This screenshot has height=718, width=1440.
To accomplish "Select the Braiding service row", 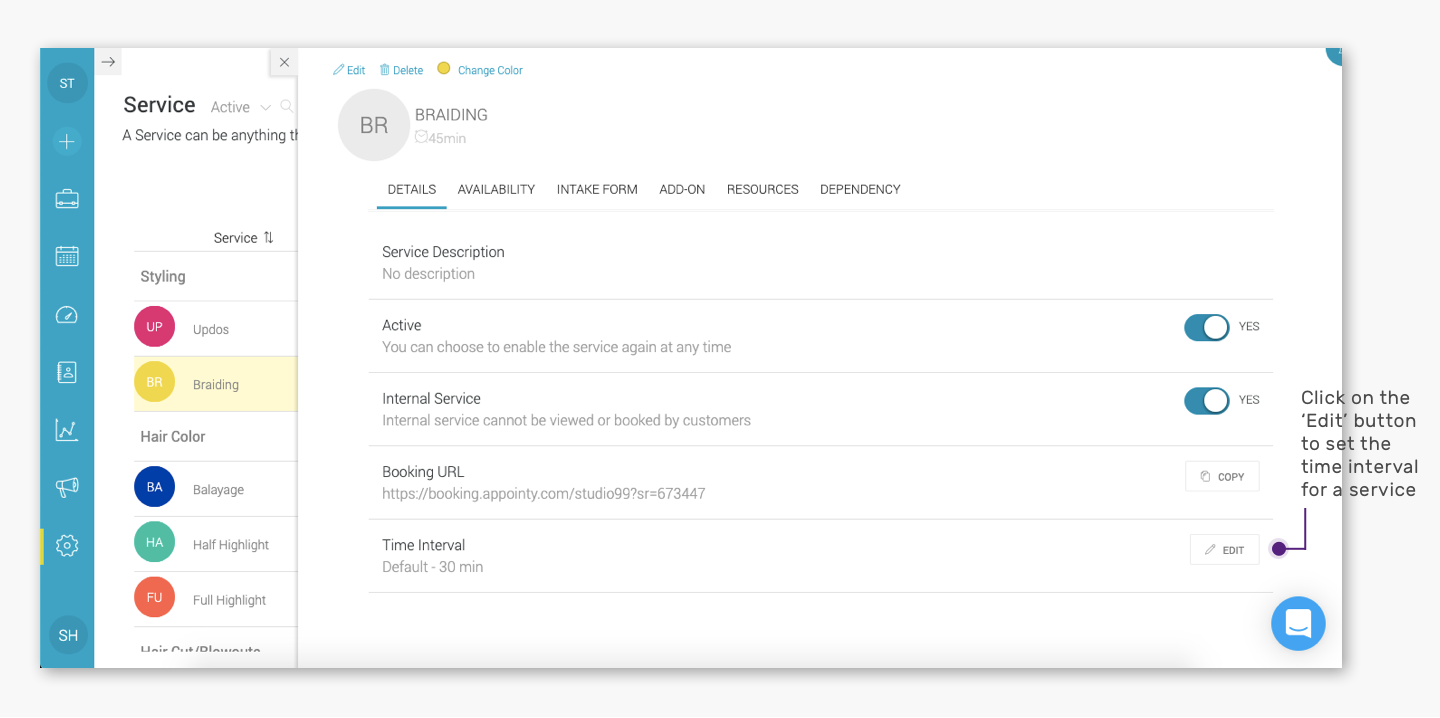I will pyautogui.click(x=215, y=384).
